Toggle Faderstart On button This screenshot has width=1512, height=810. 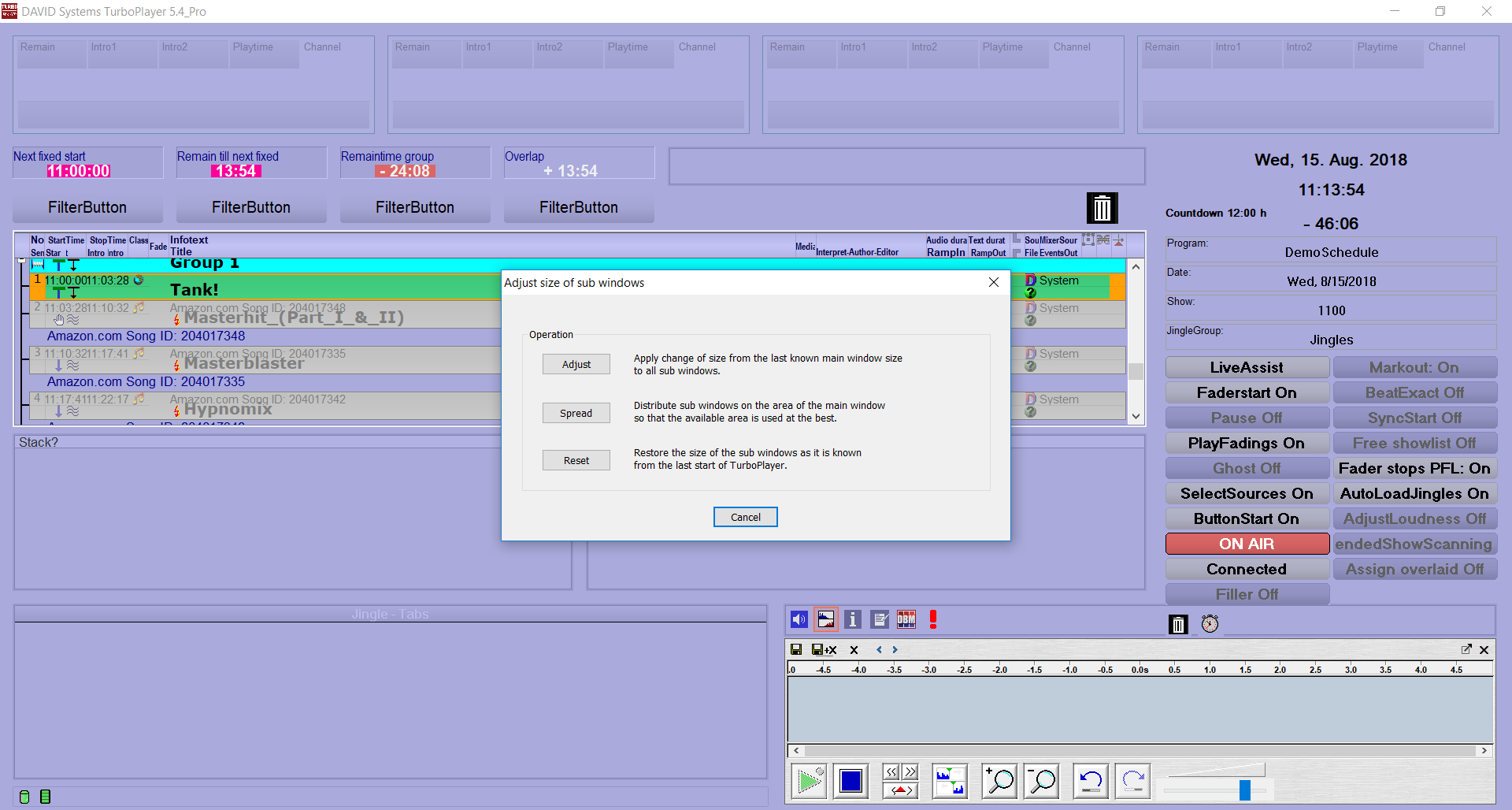point(1247,392)
